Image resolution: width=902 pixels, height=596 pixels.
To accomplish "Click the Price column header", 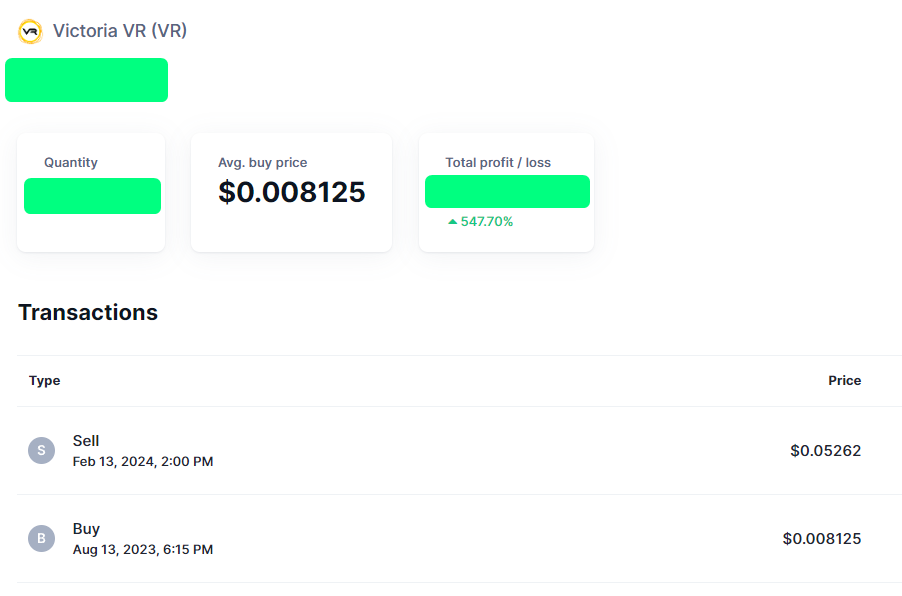I will [845, 381].
